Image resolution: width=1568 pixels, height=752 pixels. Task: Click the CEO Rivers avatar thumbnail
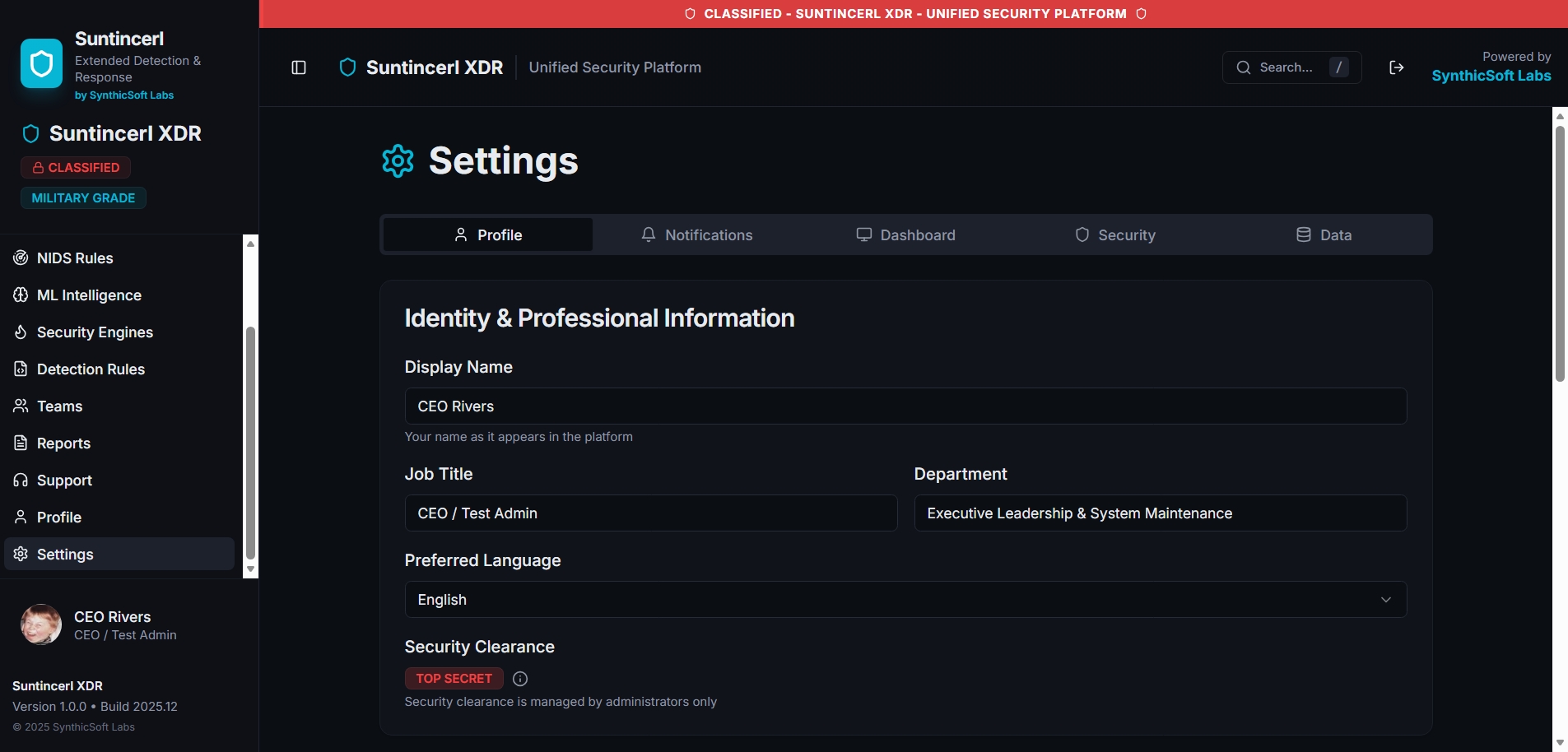point(40,625)
